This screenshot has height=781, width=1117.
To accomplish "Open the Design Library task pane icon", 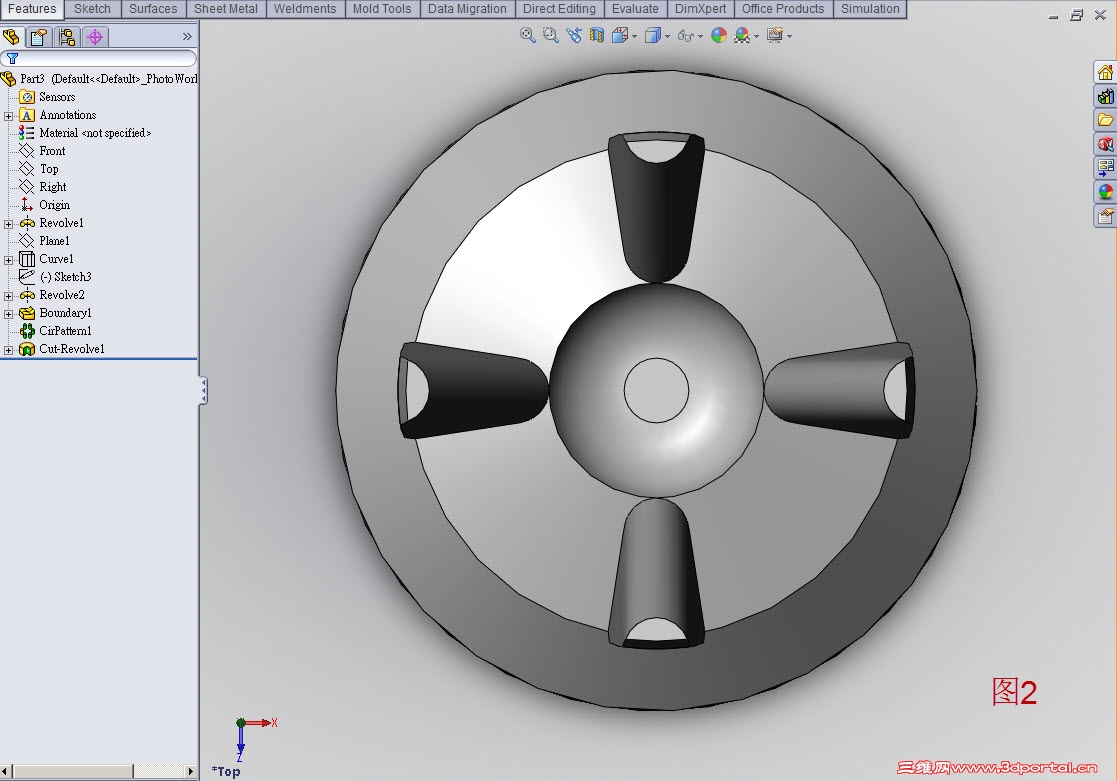I will [1105, 96].
